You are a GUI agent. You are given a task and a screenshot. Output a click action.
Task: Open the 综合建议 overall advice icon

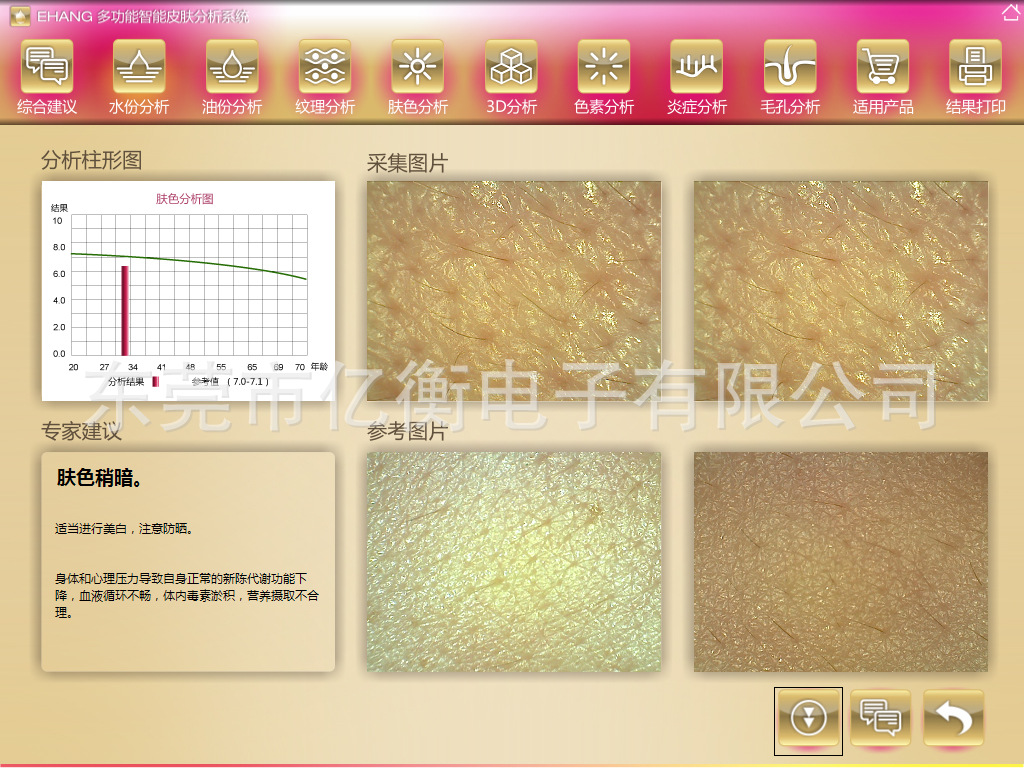click(47, 67)
